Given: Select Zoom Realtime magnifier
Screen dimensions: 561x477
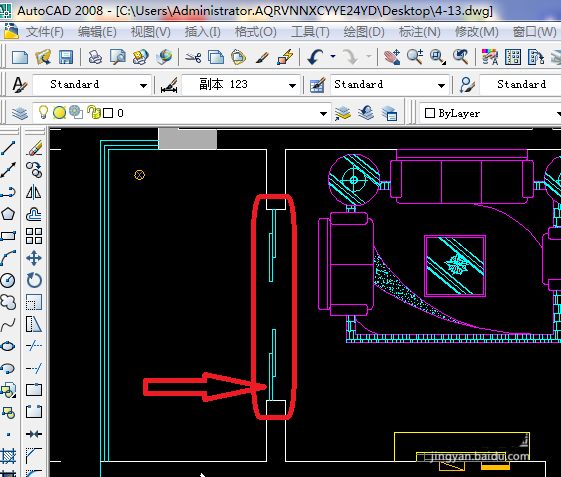Looking at the screenshot, I should (x=415, y=57).
